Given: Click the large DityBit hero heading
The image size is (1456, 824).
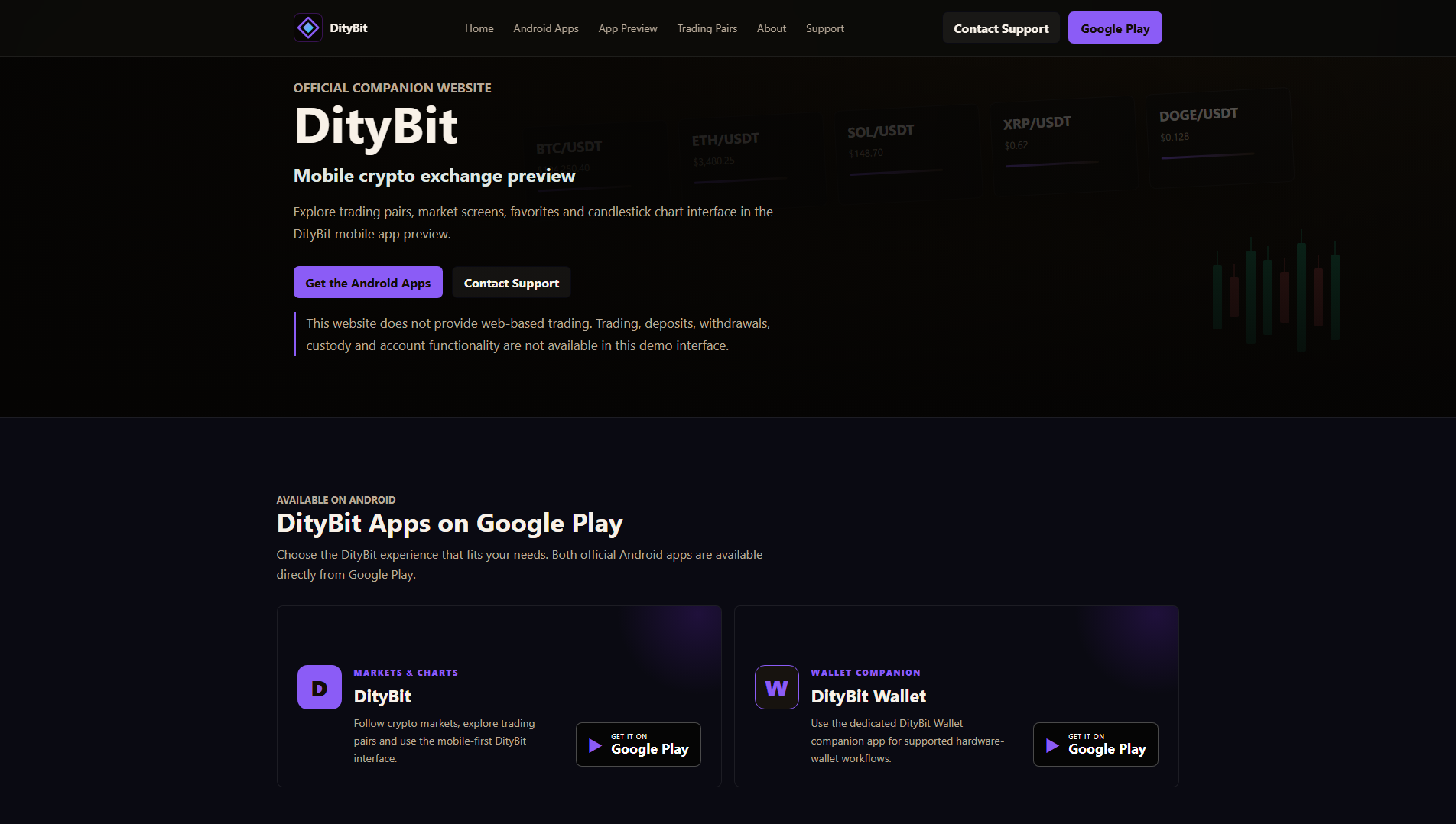Looking at the screenshot, I should click(375, 126).
